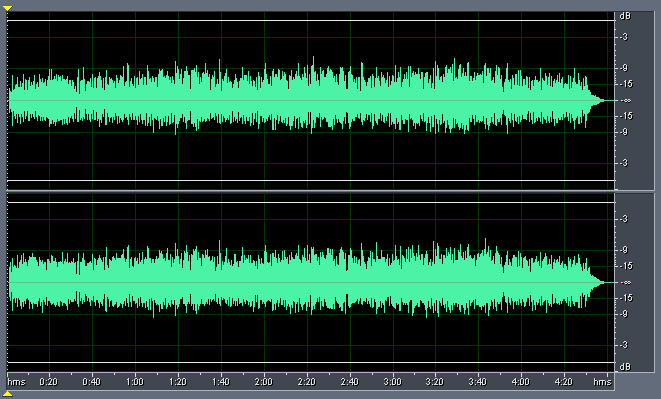
Task: Click the dB label atop the upper amplitude ruler
Action: coord(625,16)
